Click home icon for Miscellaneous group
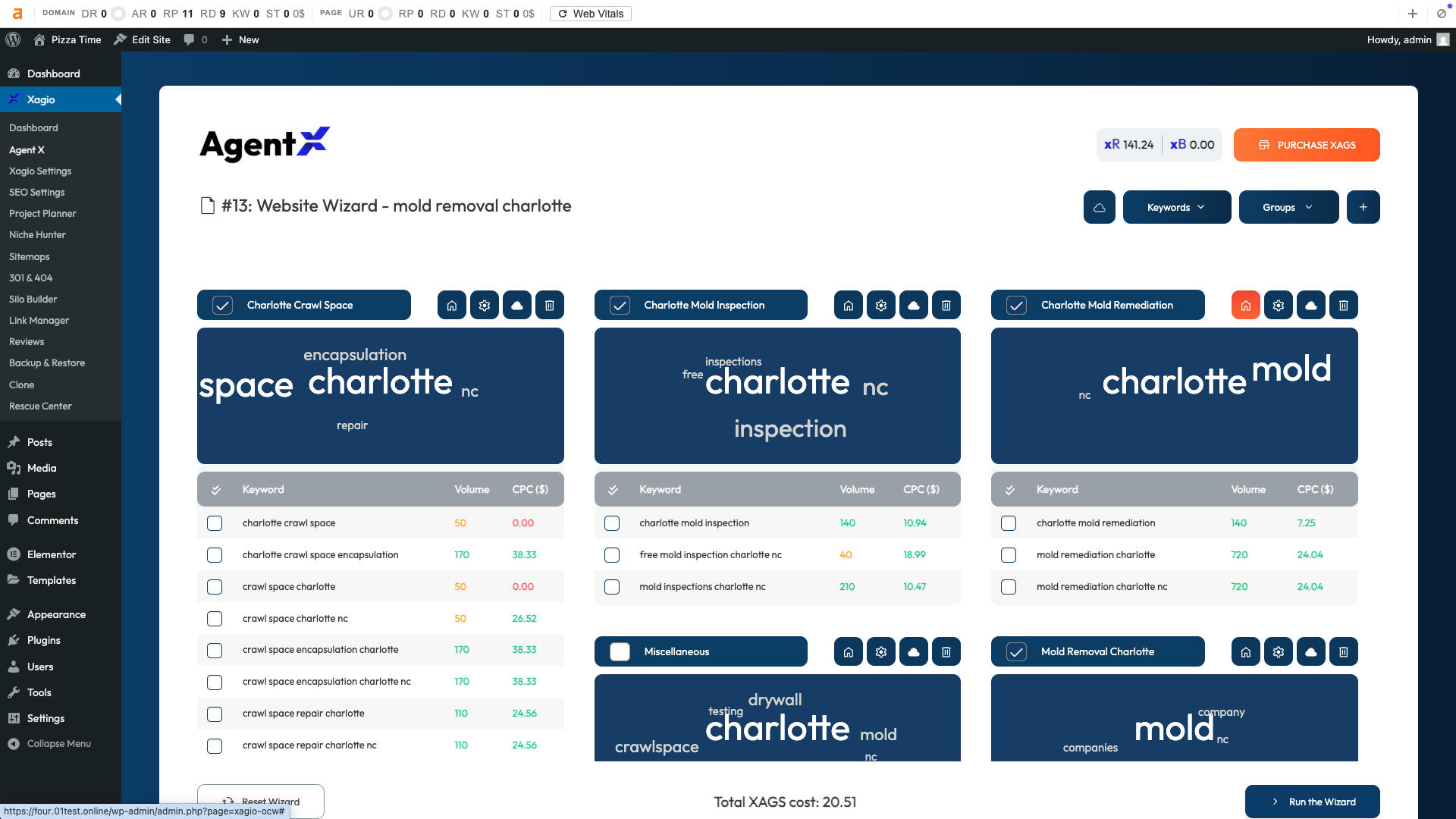The height and width of the screenshot is (819, 1456). tap(849, 651)
